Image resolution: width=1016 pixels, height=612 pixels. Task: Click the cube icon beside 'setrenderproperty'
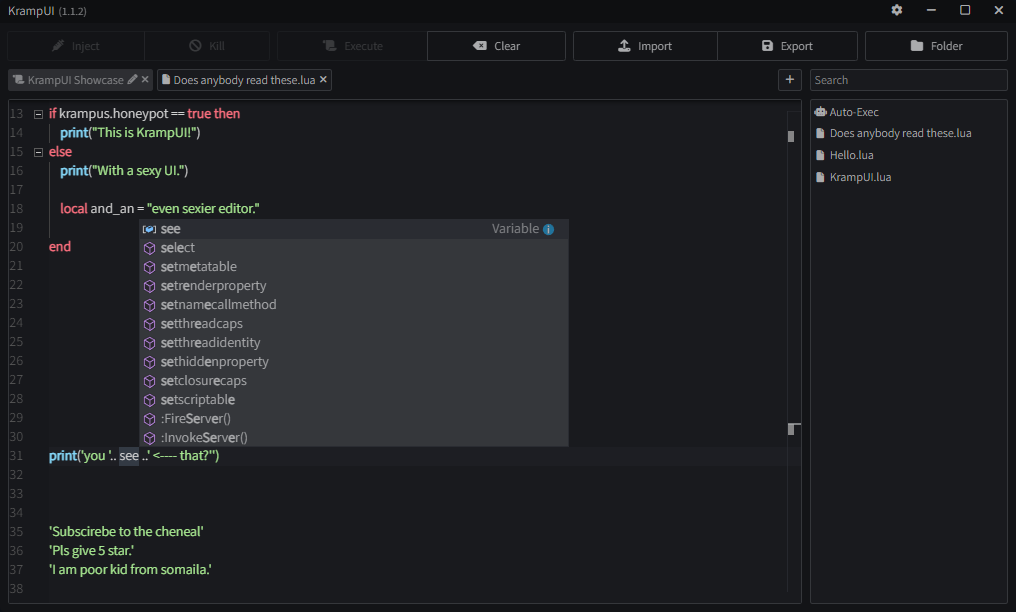(x=150, y=286)
